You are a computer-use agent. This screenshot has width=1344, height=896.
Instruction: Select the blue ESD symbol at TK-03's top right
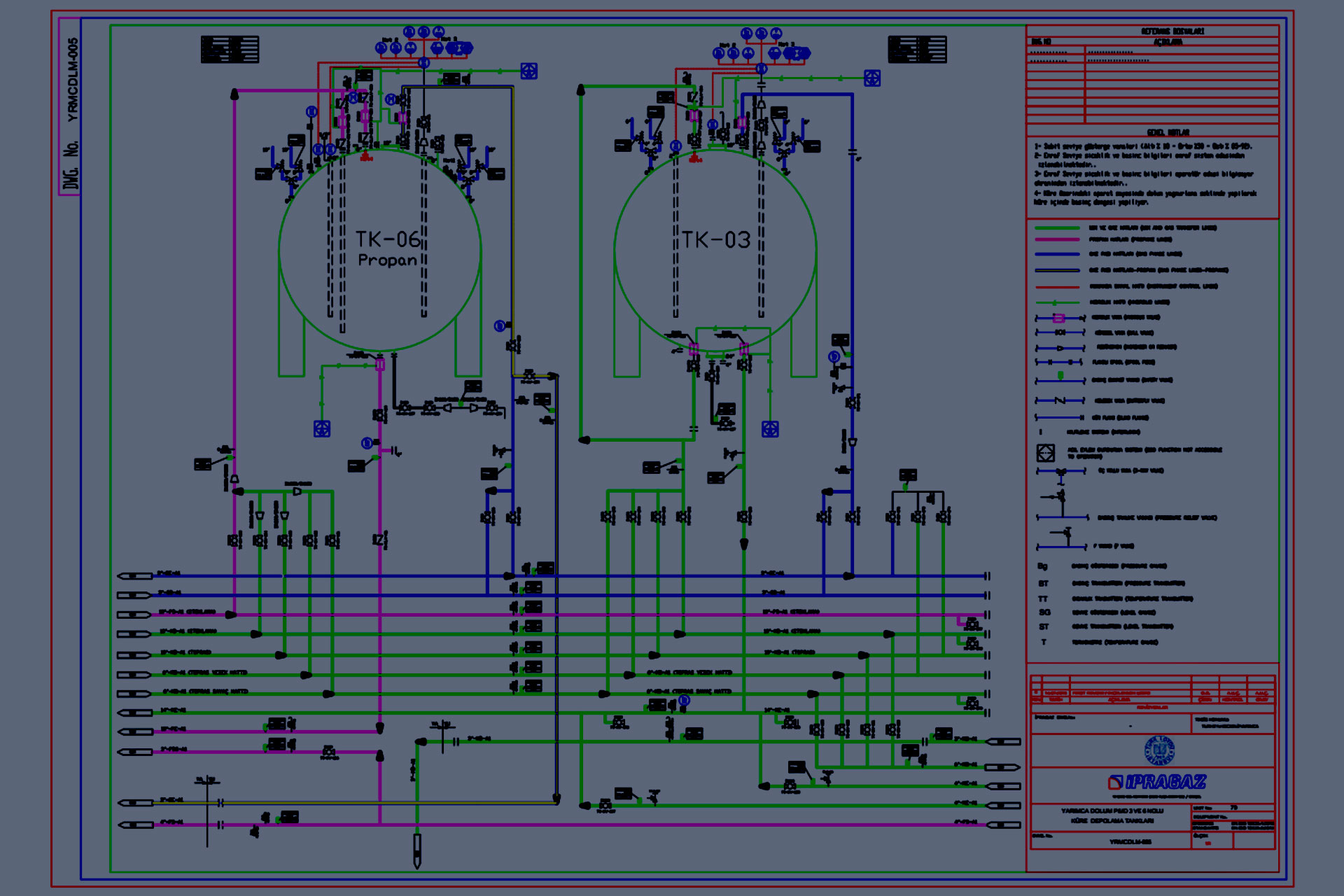click(872, 78)
